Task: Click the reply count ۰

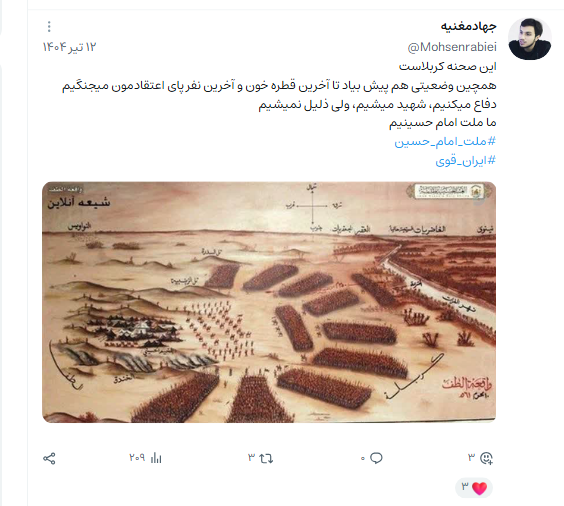Action: (363, 458)
